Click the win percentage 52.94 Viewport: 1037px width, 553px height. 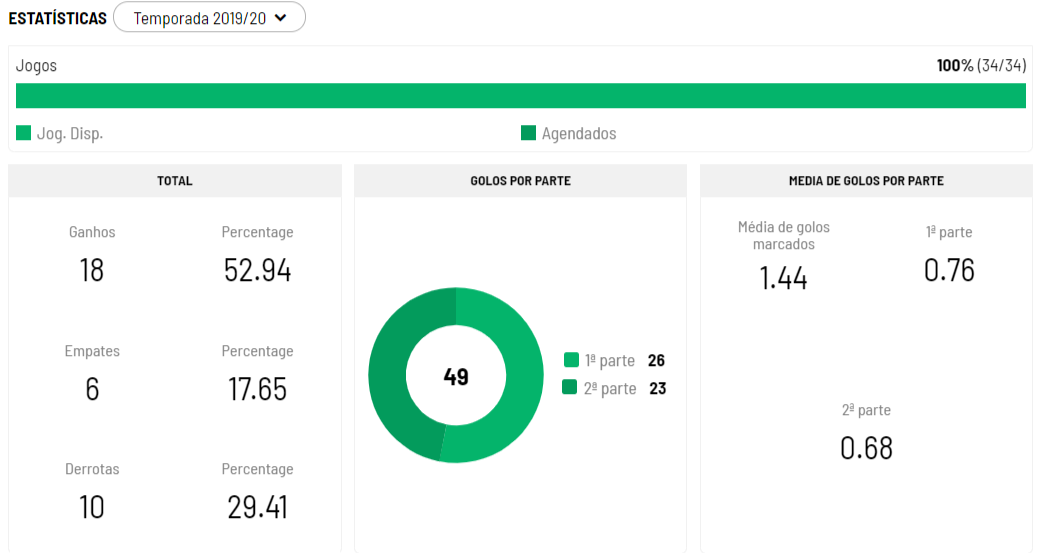(x=257, y=270)
